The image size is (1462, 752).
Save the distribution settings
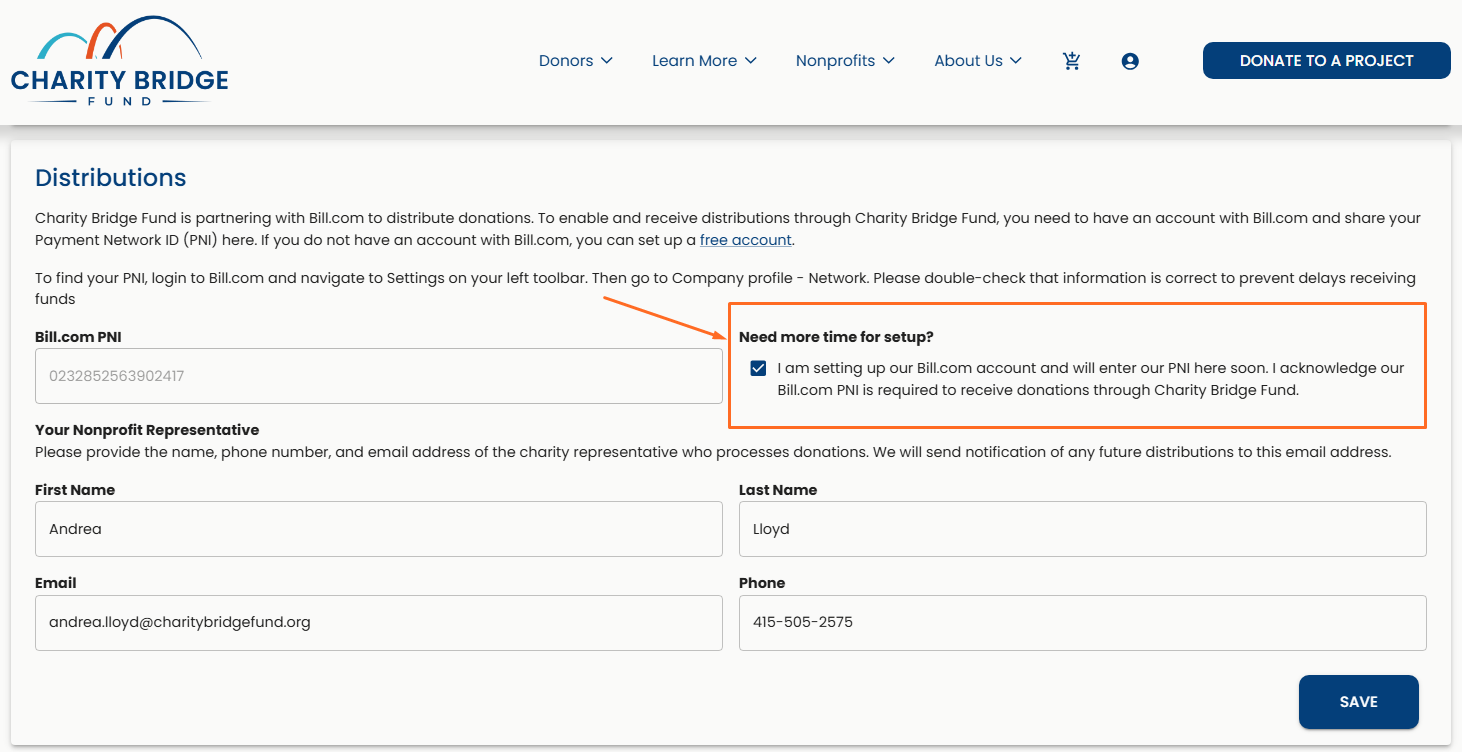[1359, 702]
